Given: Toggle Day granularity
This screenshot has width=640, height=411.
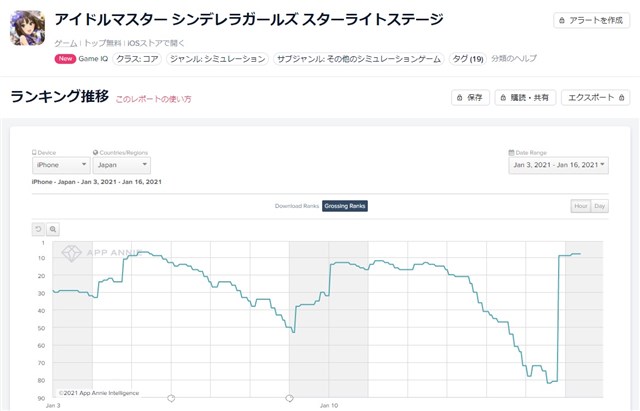Looking at the screenshot, I should click(600, 206).
